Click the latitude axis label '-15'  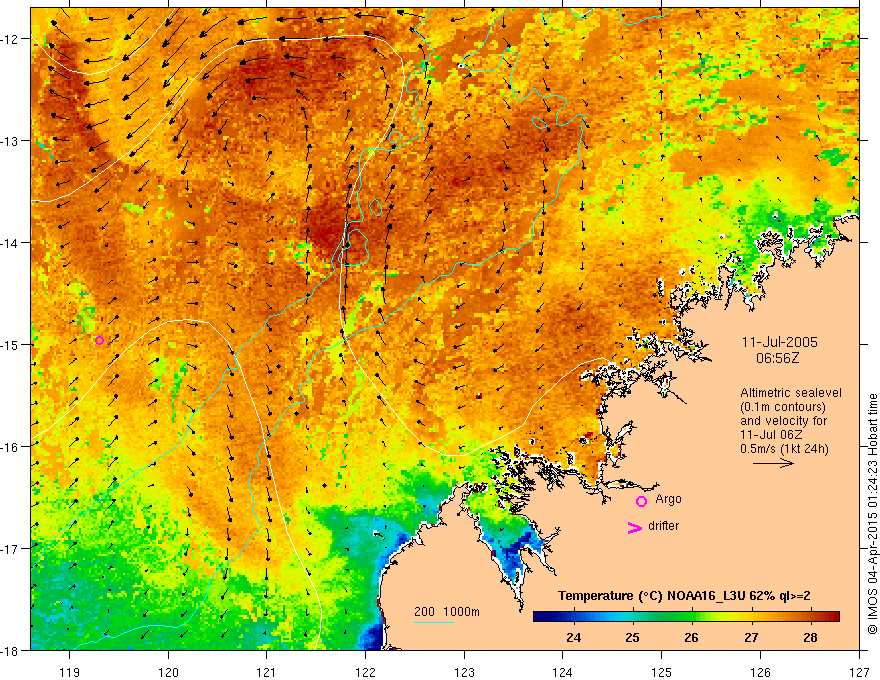click(10, 344)
